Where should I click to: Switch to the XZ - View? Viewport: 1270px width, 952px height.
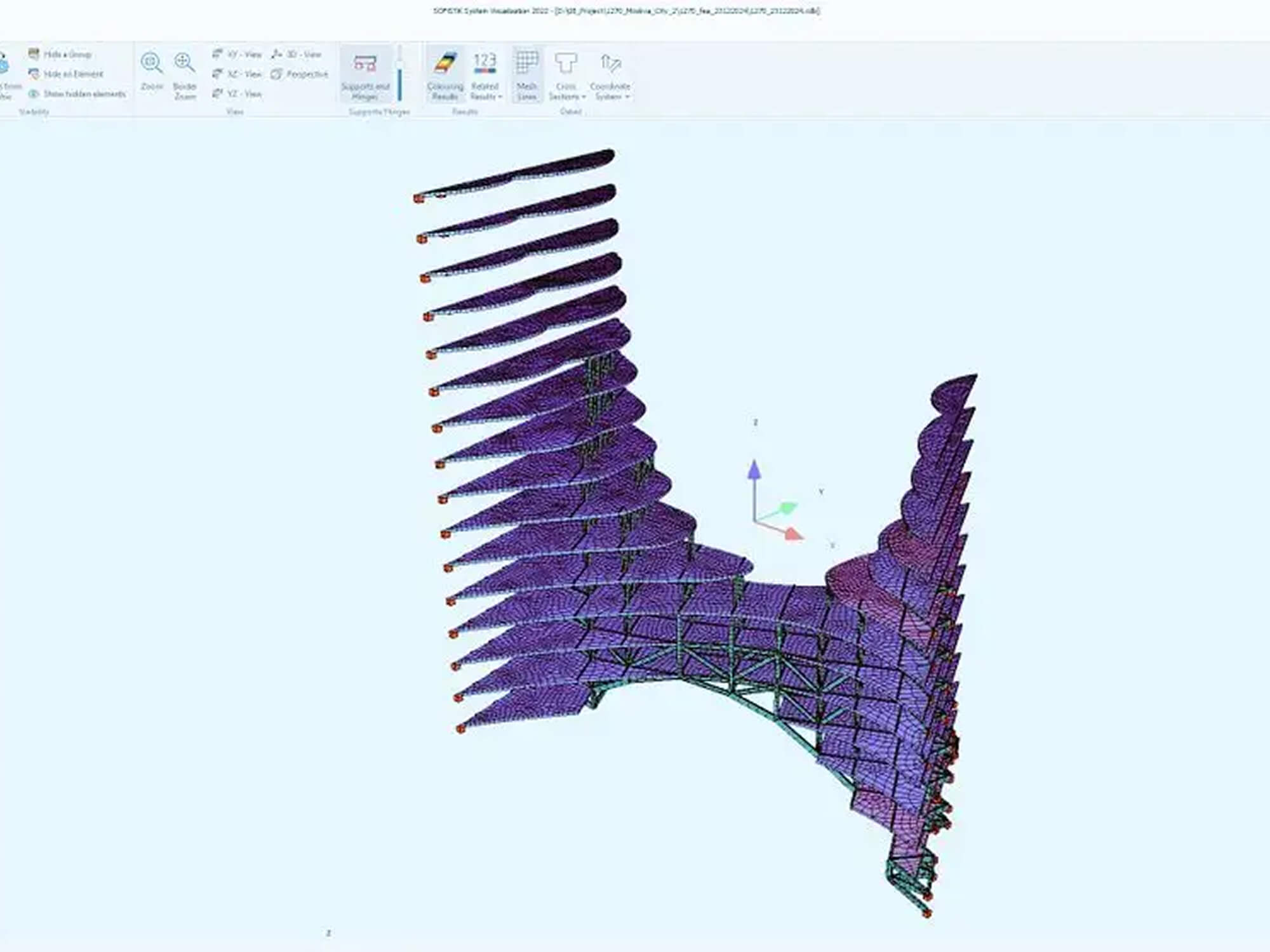pyautogui.click(x=237, y=74)
